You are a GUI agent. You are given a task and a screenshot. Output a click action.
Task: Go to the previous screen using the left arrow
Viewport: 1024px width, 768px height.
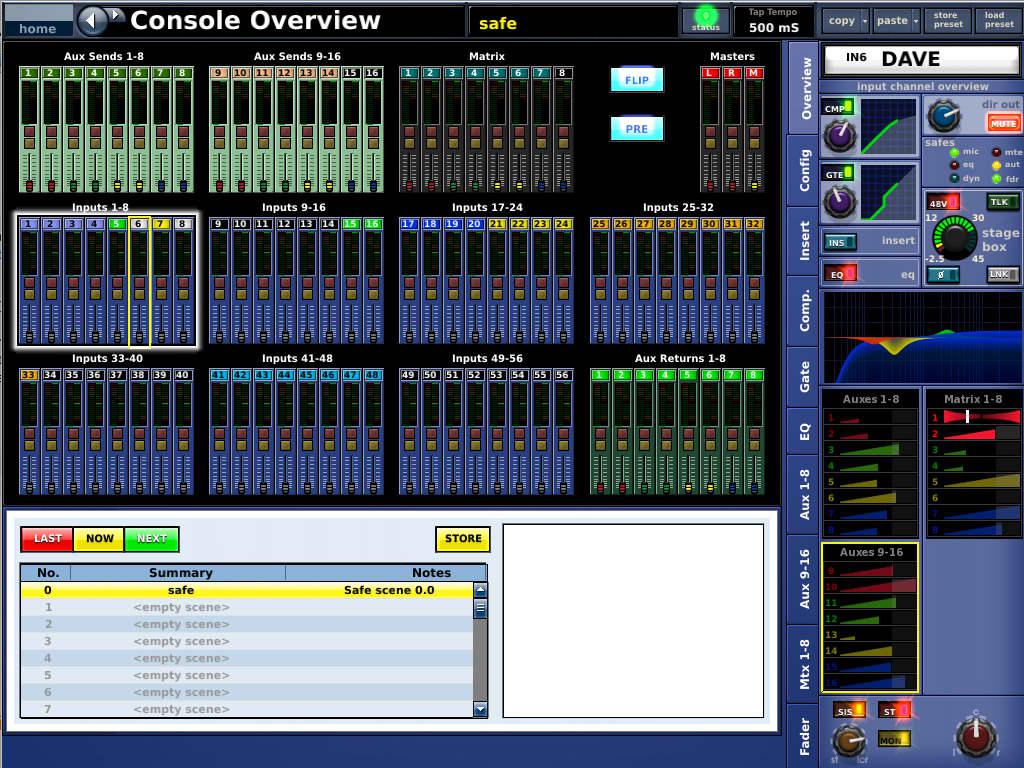(91, 21)
